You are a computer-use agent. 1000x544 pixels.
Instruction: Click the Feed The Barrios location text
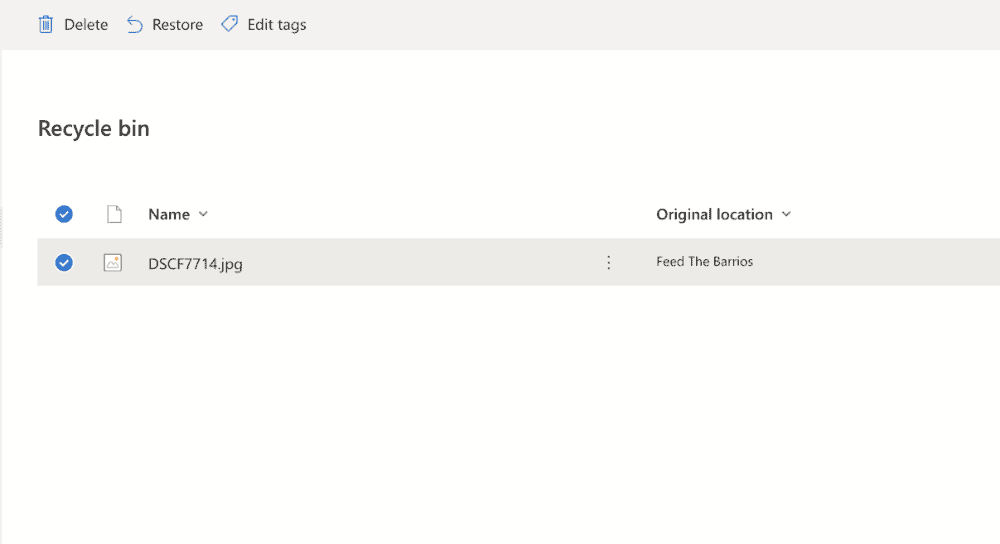(705, 261)
